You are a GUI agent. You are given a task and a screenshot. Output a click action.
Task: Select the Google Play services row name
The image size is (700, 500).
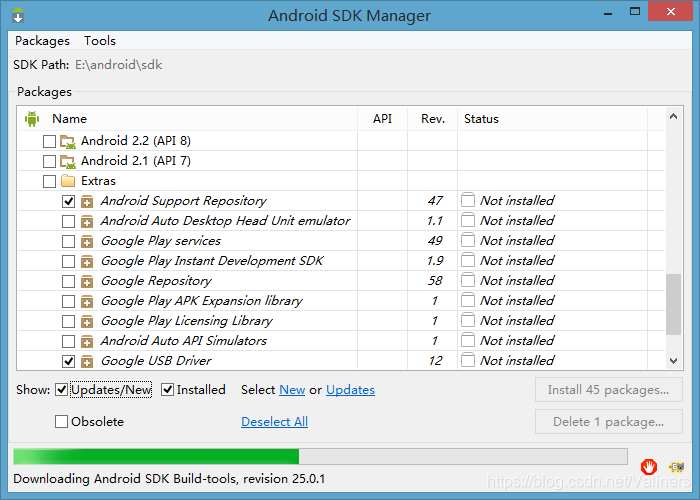point(161,241)
